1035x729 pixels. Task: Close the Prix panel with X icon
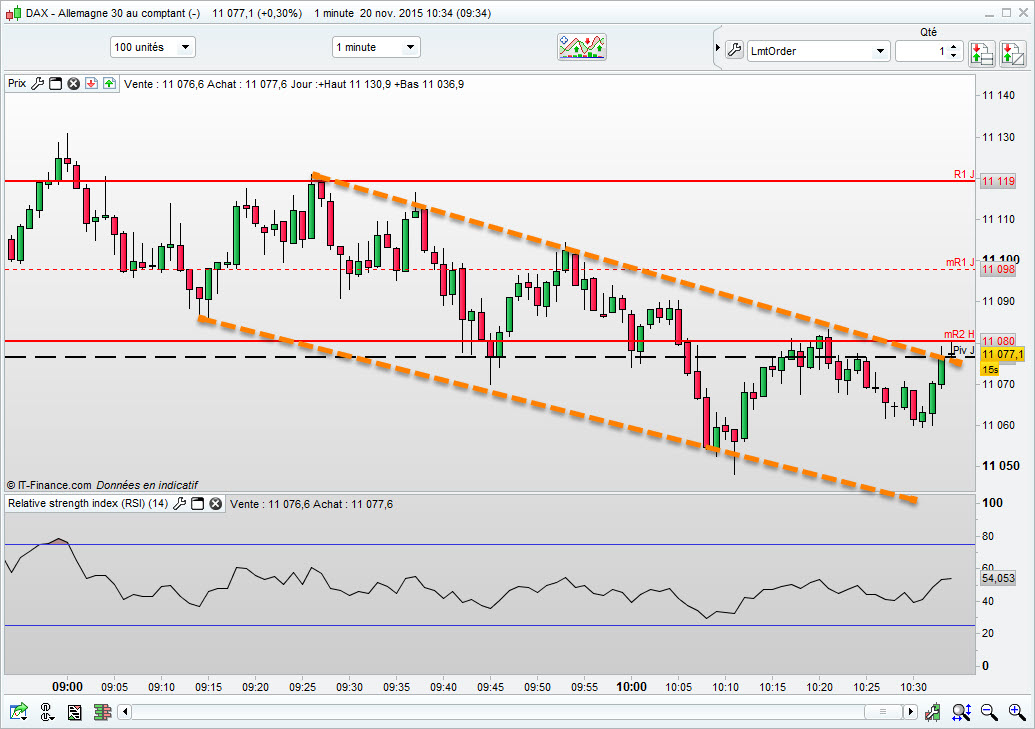pos(74,83)
